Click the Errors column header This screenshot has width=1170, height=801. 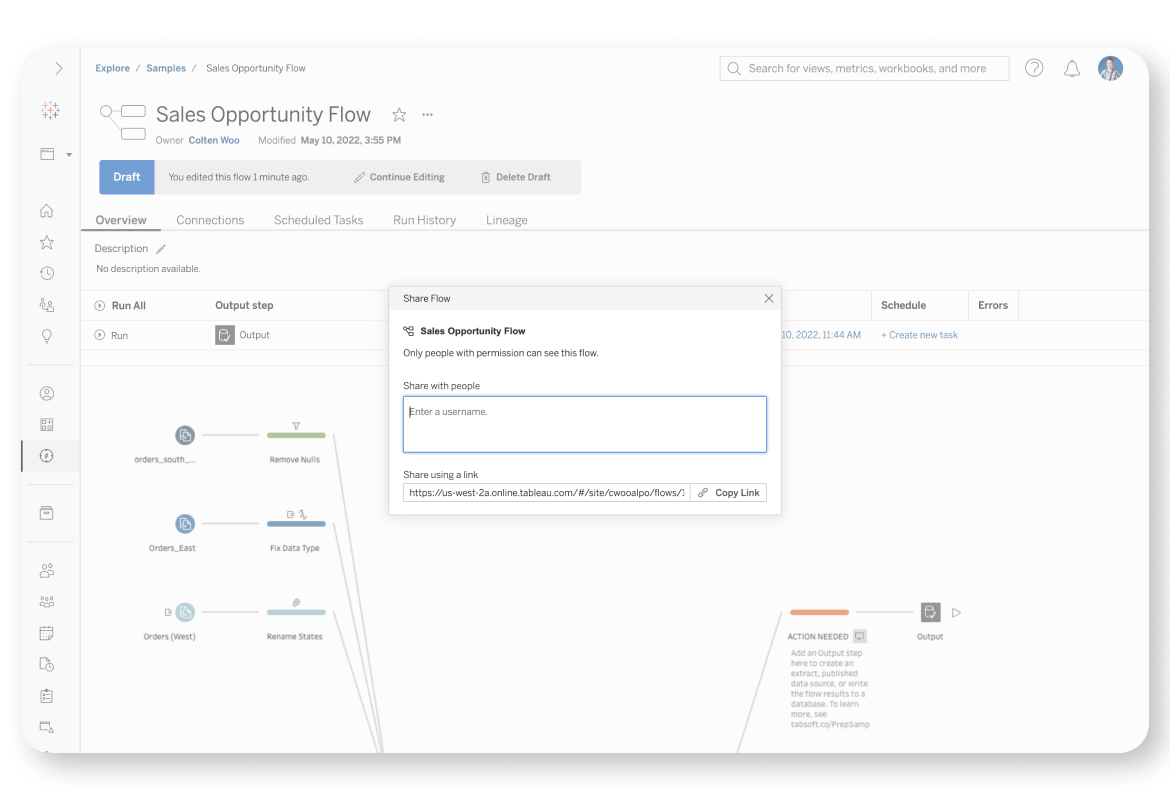992,305
